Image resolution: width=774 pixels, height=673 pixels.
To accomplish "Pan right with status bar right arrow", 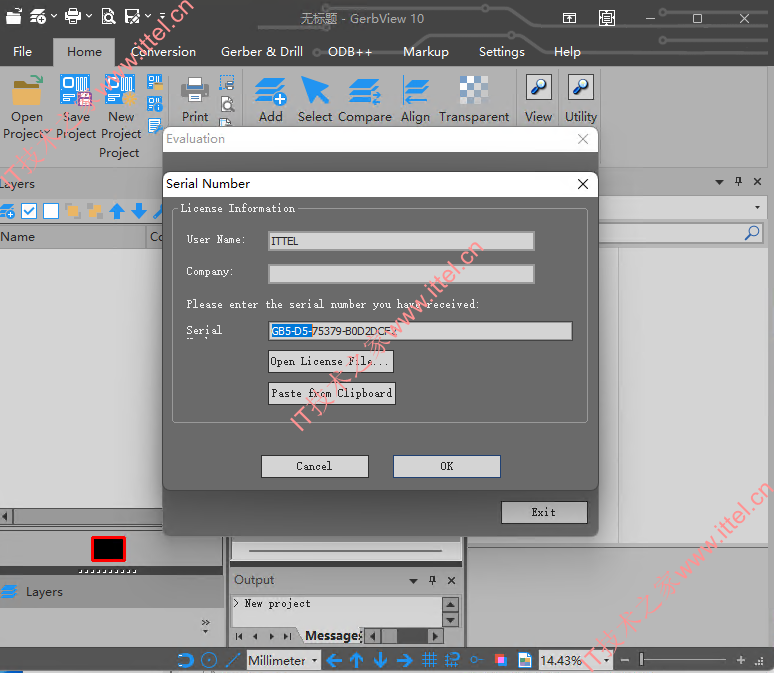I will point(404,660).
